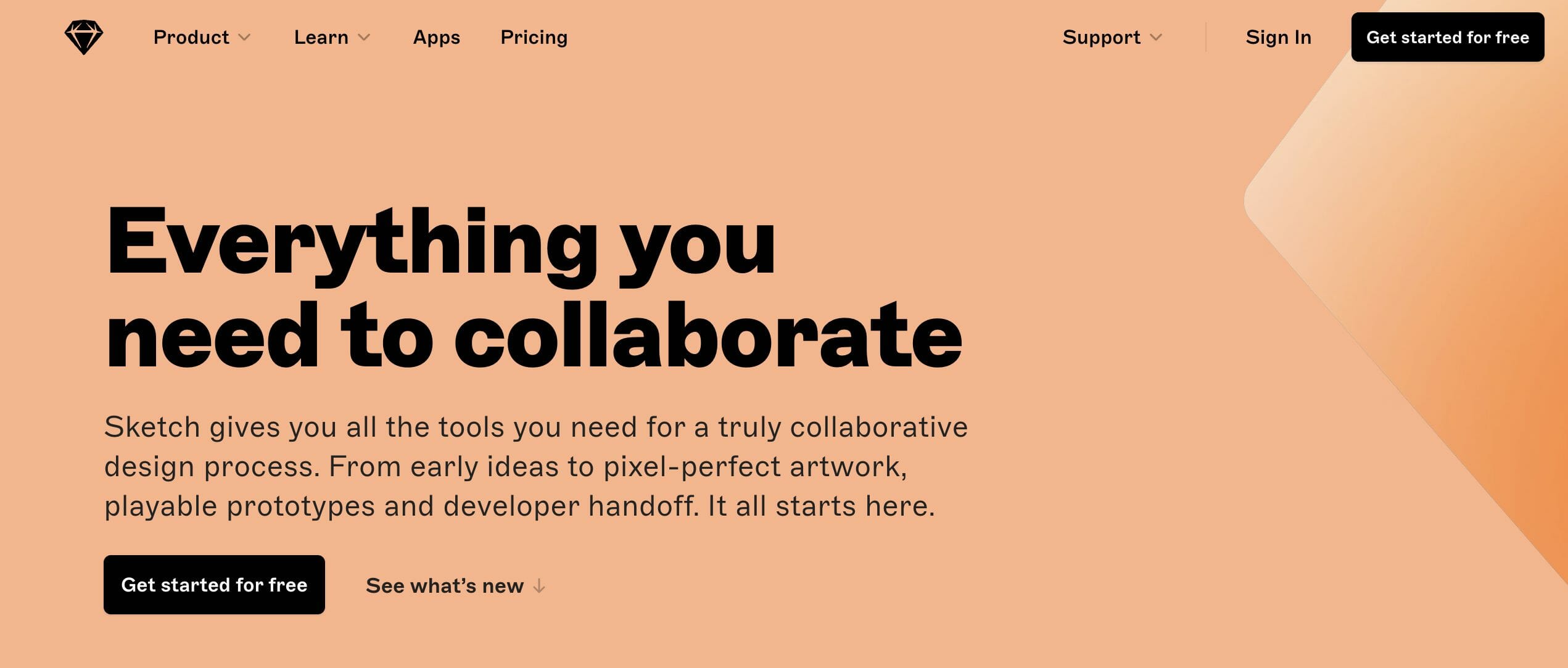This screenshot has width=1568, height=668.
Task: Select the Pricing menu item
Action: click(x=534, y=37)
